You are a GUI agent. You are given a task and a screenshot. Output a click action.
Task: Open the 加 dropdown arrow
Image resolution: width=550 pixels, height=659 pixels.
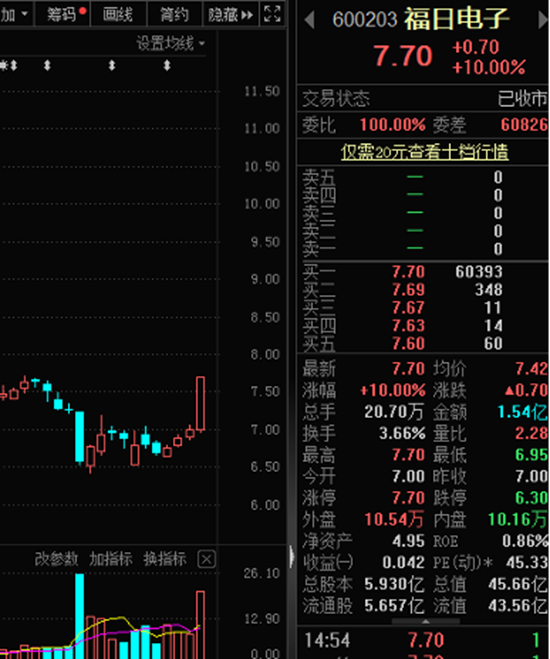coord(24,14)
